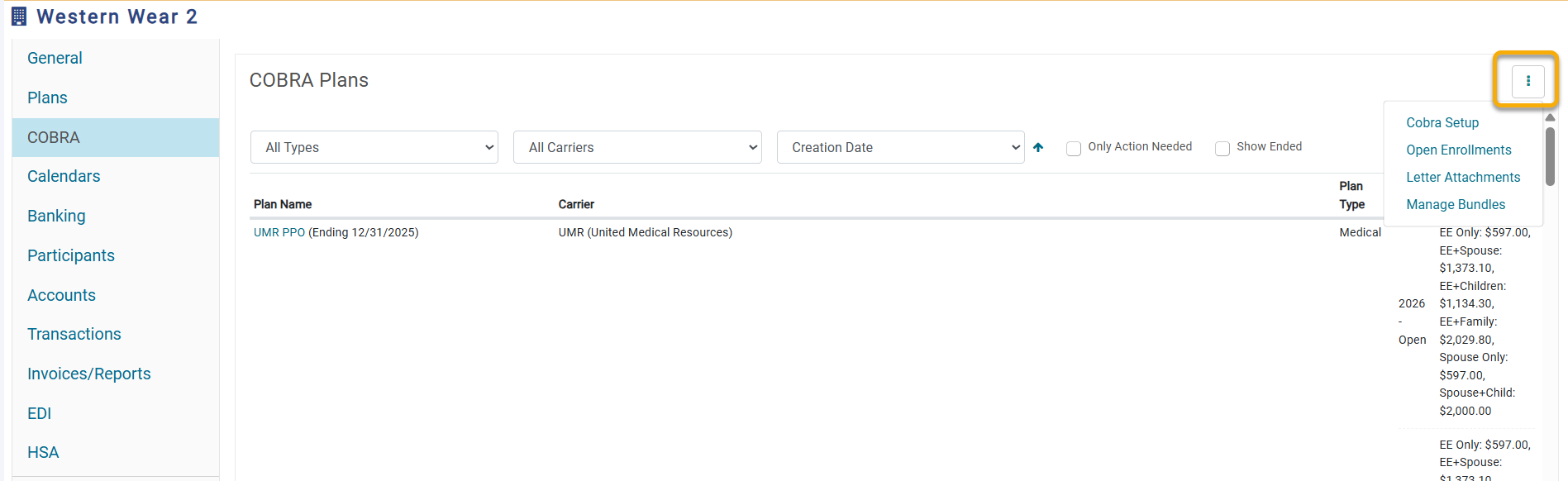The width and height of the screenshot is (1568, 481).
Task: Select Letter Attachments menu option
Action: tap(1463, 177)
